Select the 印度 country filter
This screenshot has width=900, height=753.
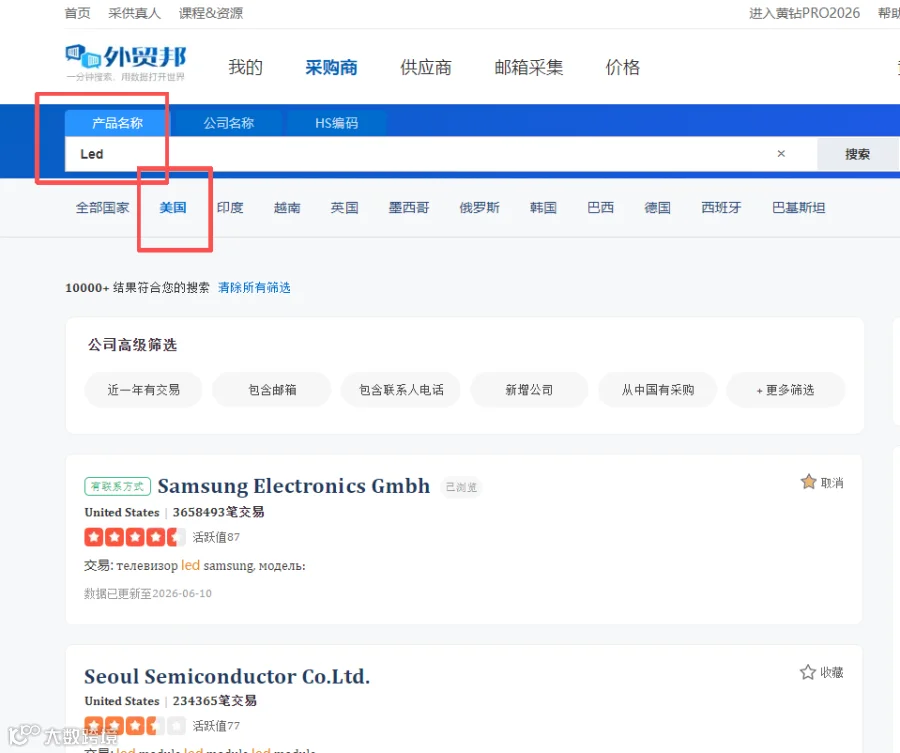pos(230,208)
